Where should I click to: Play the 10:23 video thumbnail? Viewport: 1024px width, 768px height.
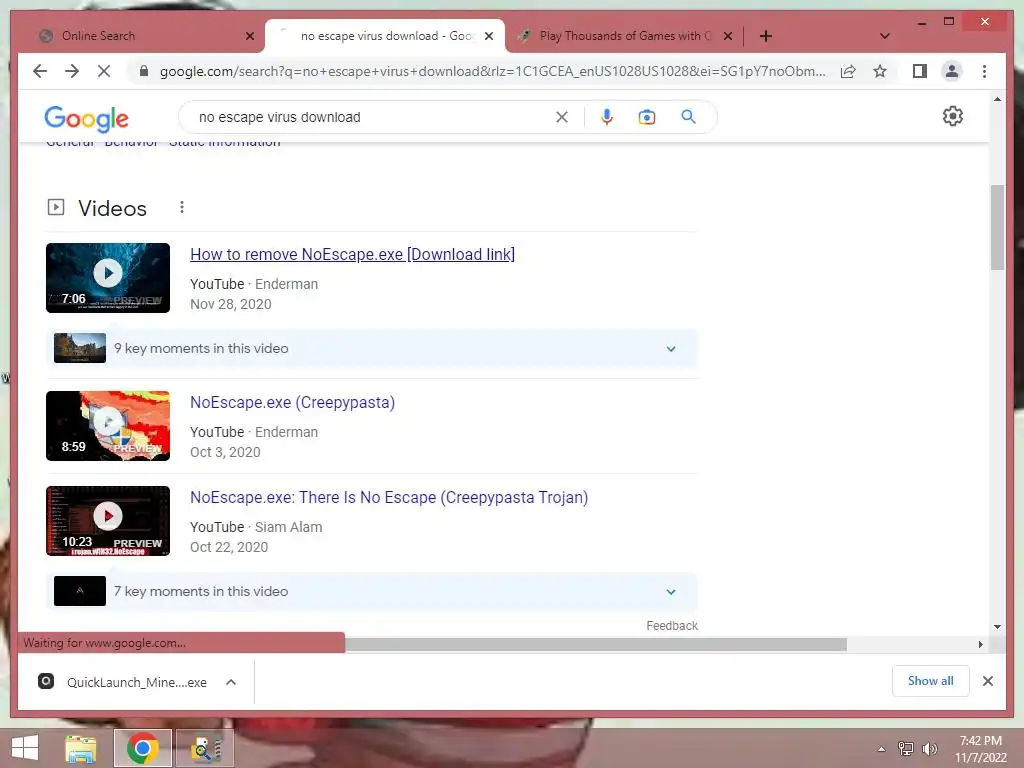pos(108,520)
